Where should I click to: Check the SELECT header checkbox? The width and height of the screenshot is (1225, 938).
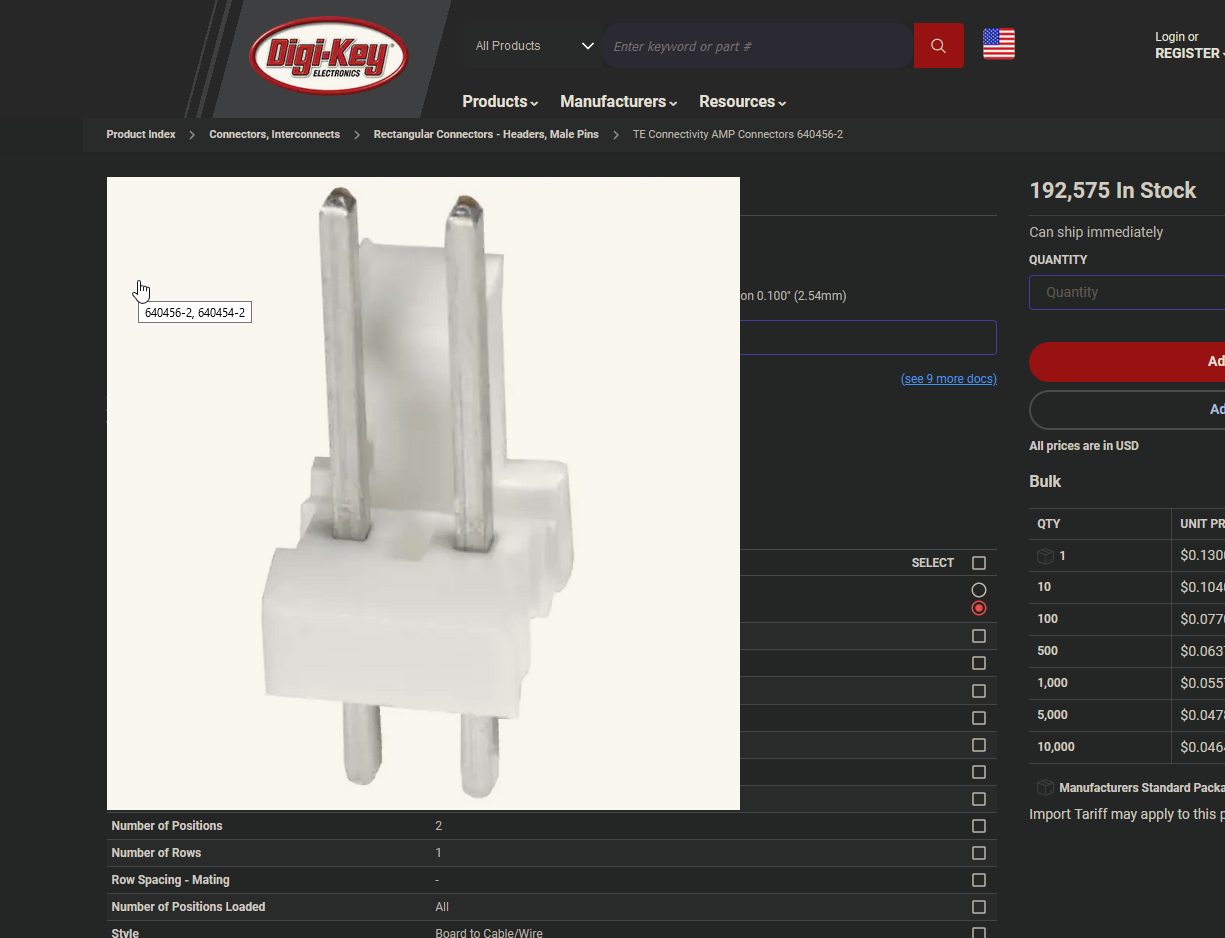(979, 563)
